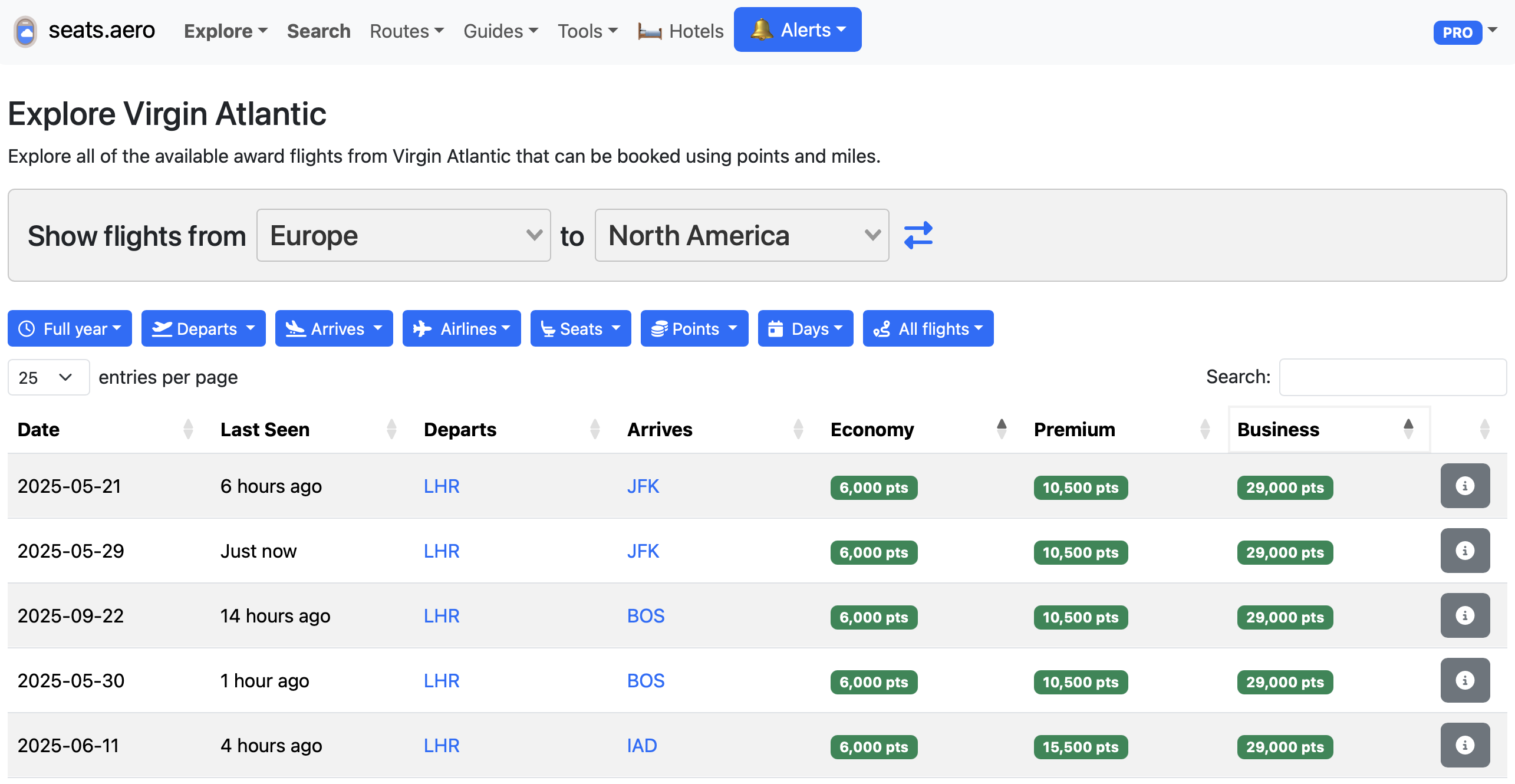Click 15,500 pts Premium badge for 2025-06-11

(1081, 747)
